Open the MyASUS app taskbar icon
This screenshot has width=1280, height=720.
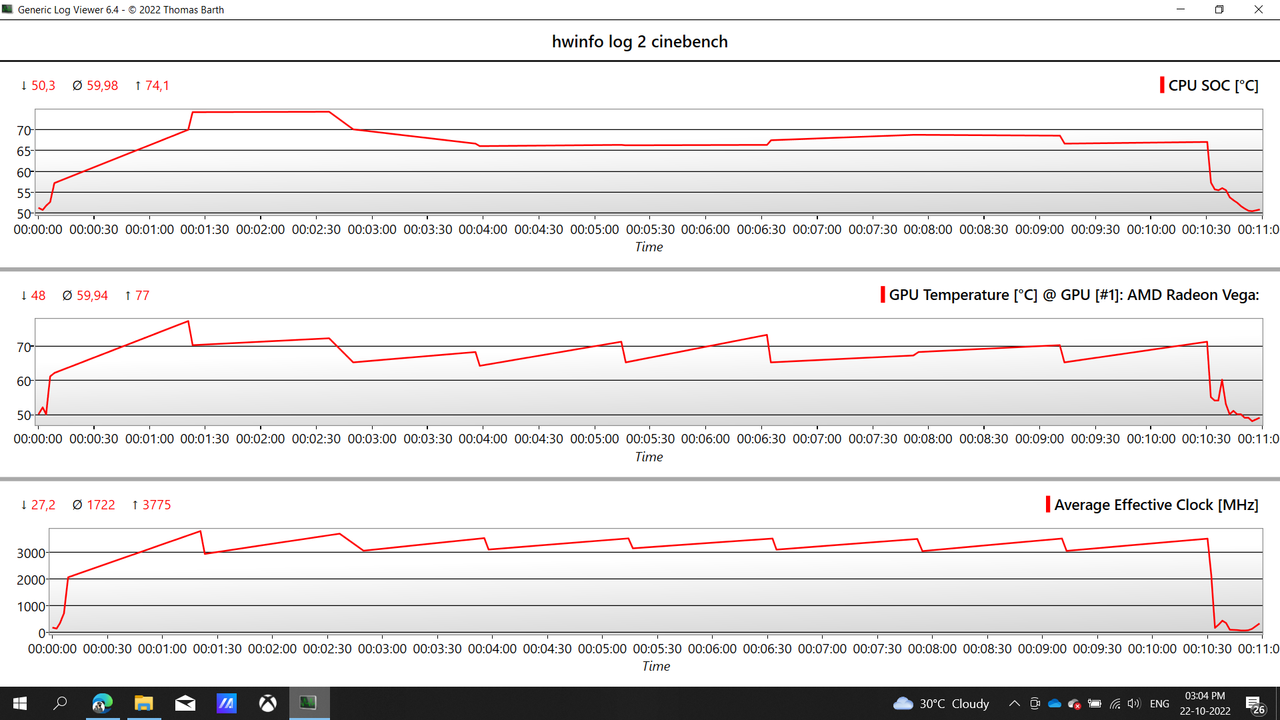(226, 703)
